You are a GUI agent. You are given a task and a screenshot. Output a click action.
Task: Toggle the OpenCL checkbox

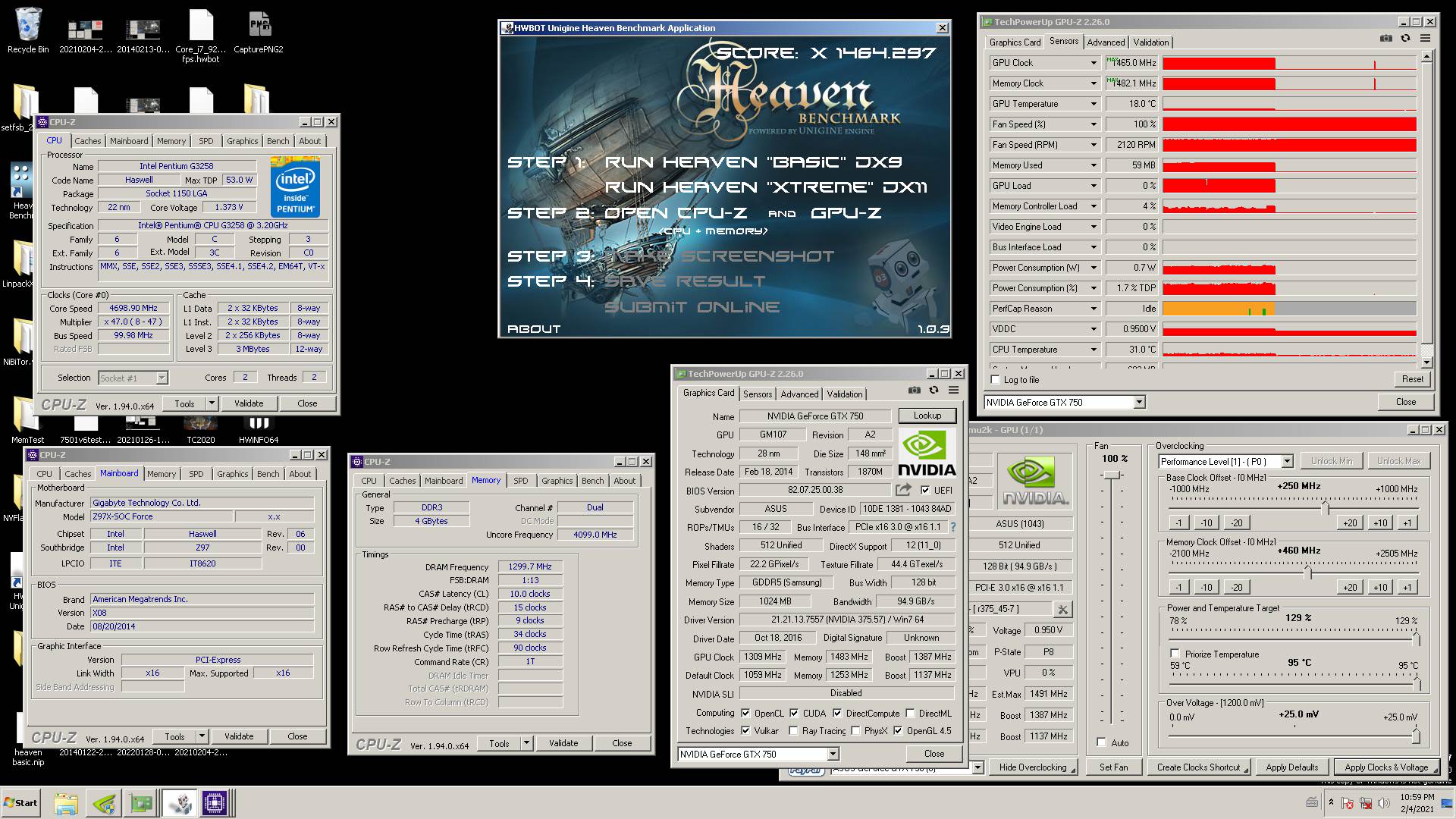pyautogui.click(x=745, y=713)
